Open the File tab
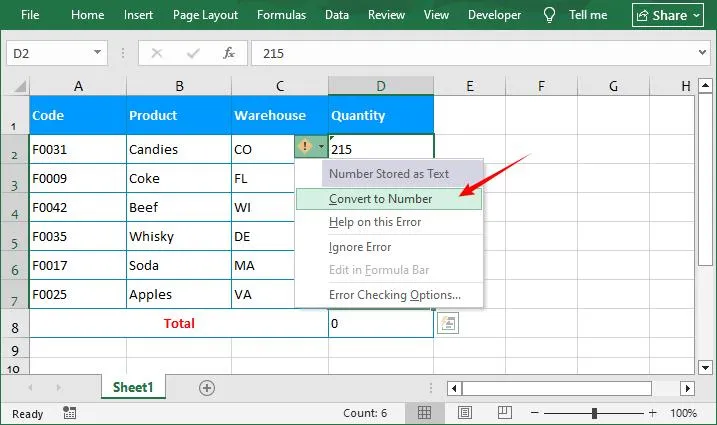Screen dimensions: 717x425 click(x=30, y=15)
